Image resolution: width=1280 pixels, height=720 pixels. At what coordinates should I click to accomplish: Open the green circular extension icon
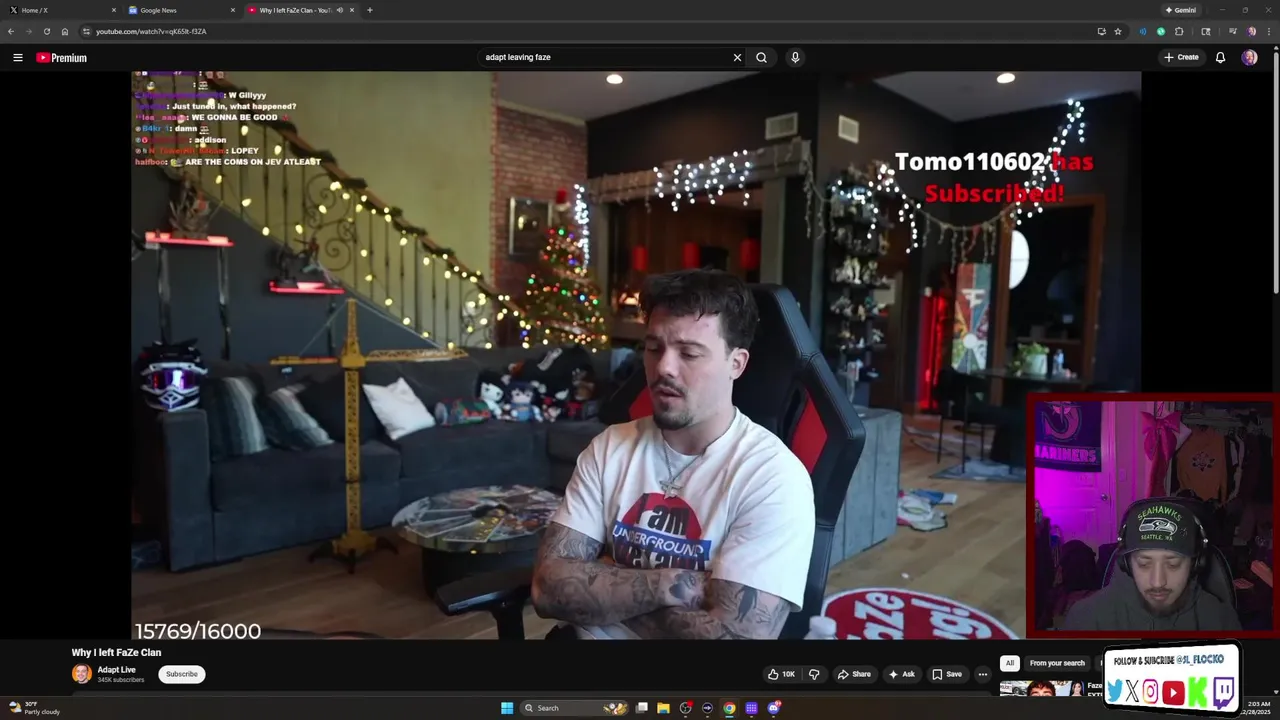(x=1161, y=31)
